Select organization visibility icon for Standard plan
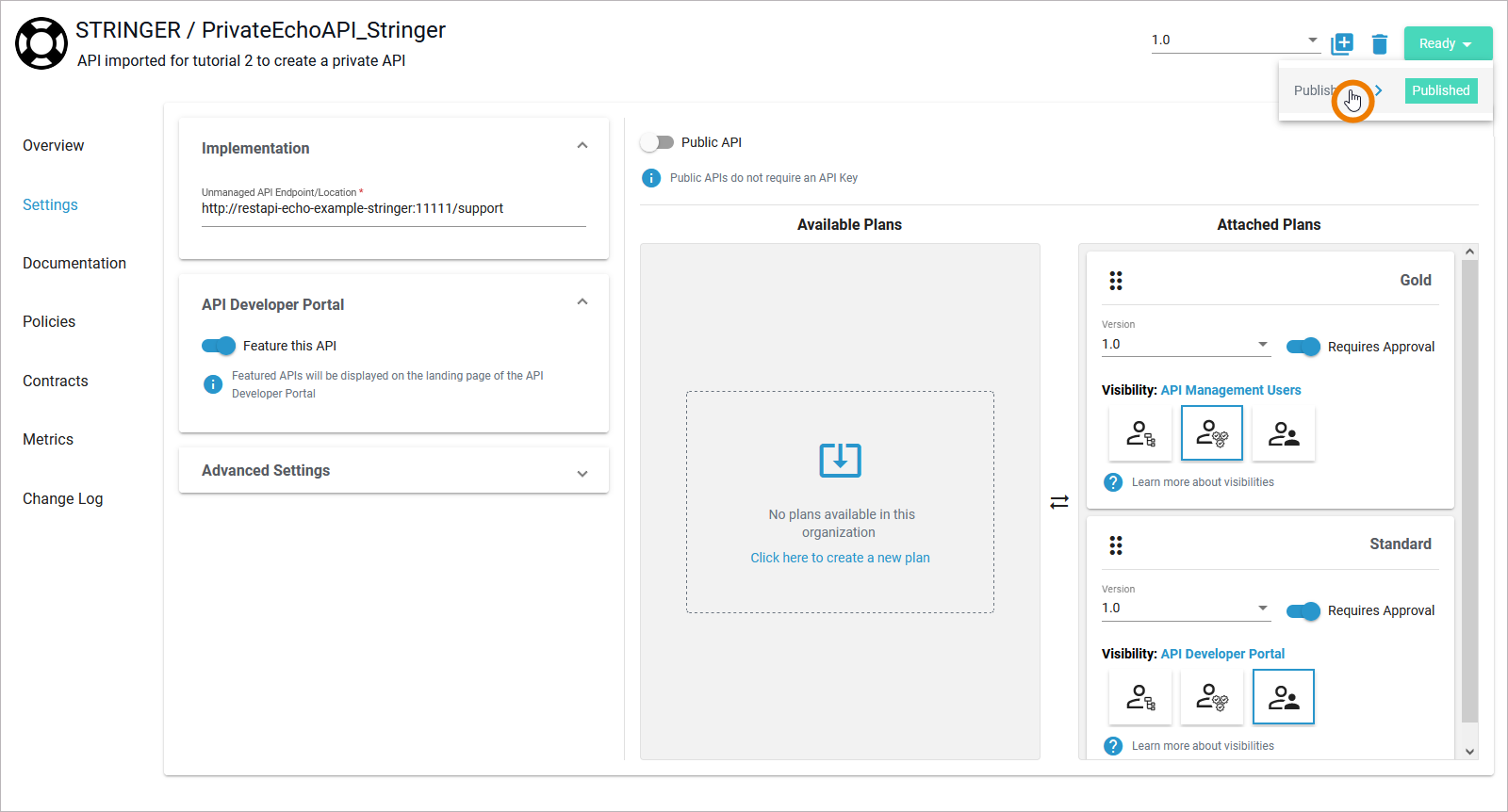Viewport: 1508px width, 812px height. click(1140, 697)
